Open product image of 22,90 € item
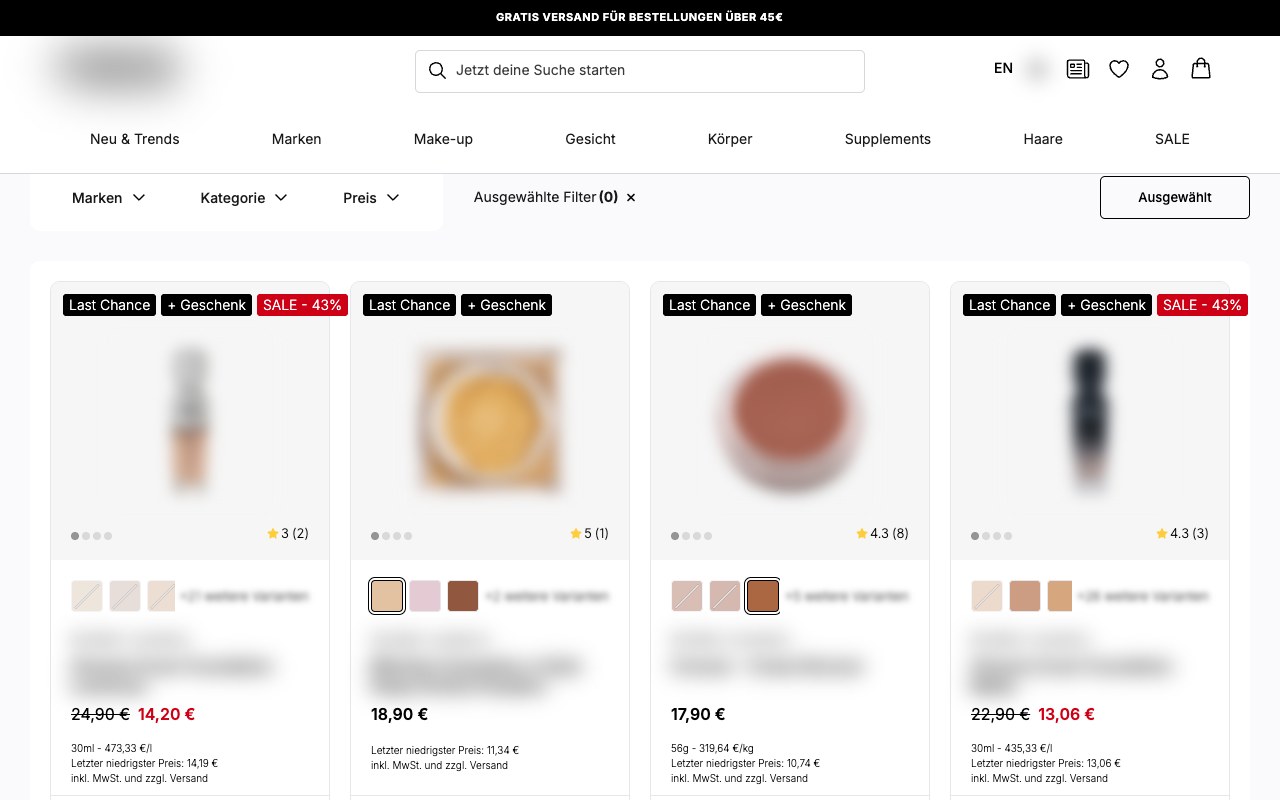Viewport: 1280px width, 800px height. pyautogui.click(x=1090, y=420)
